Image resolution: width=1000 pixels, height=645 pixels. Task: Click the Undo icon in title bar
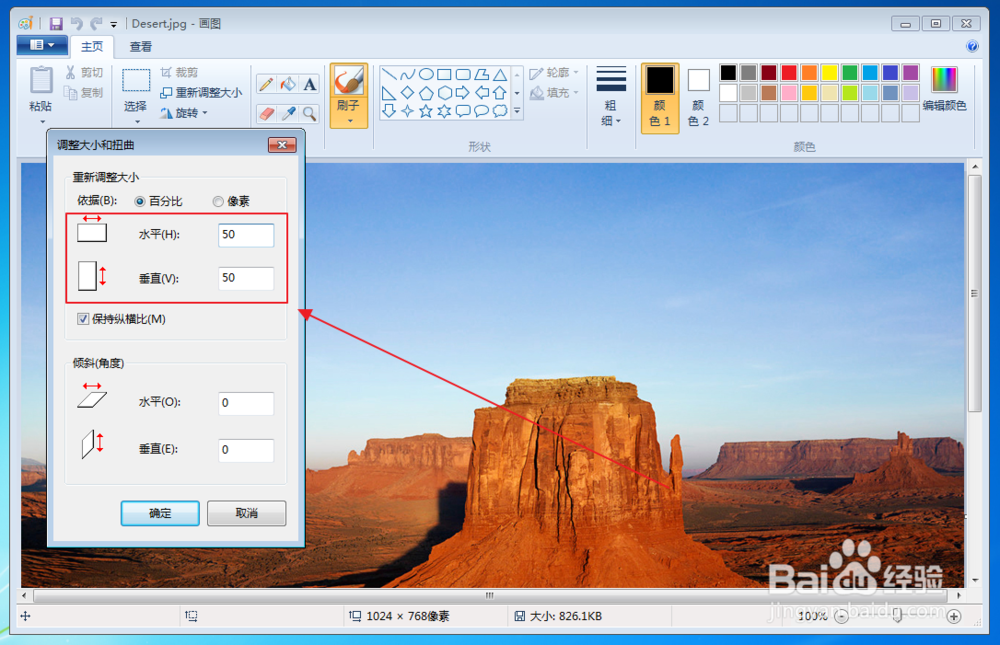click(77, 24)
